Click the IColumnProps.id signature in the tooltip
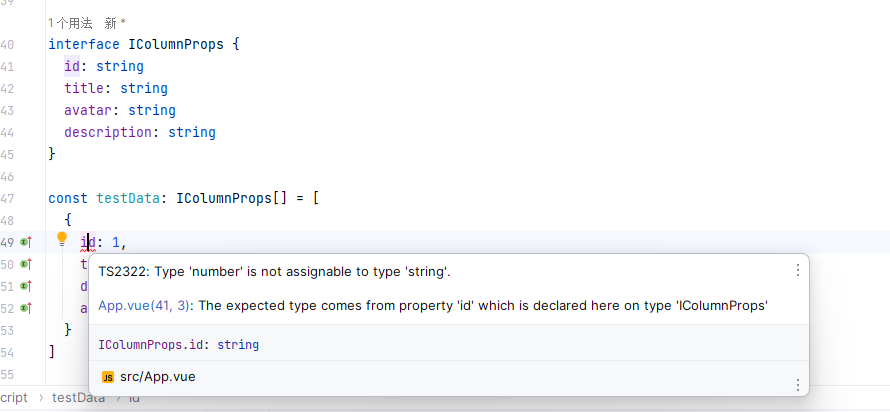The width and height of the screenshot is (890, 412). tap(178, 344)
